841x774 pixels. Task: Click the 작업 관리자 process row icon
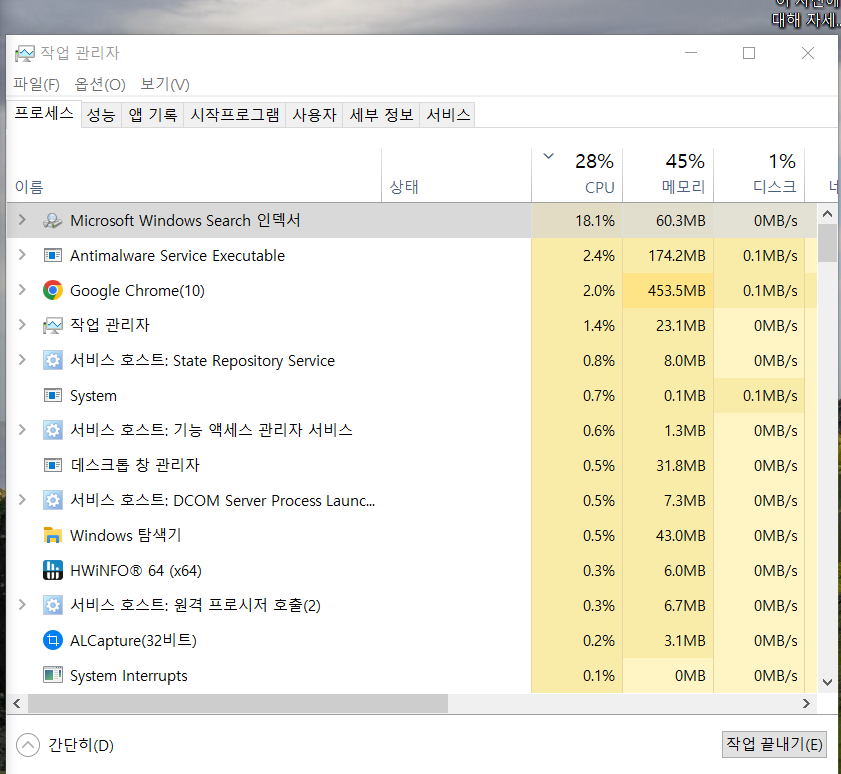pyautogui.click(x=53, y=325)
